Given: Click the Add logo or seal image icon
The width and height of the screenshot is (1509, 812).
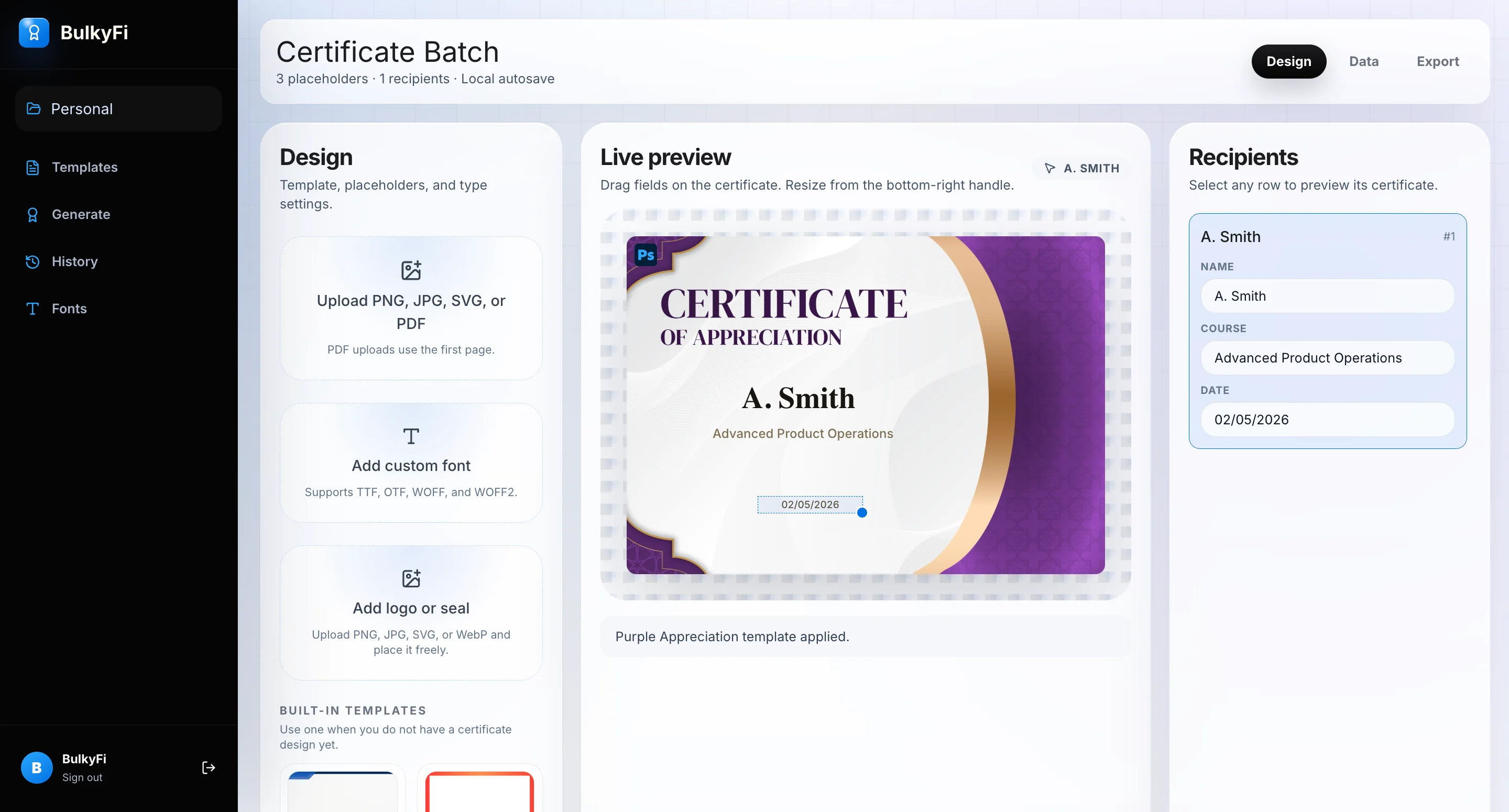Looking at the screenshot, I should [x=411, y=578].
